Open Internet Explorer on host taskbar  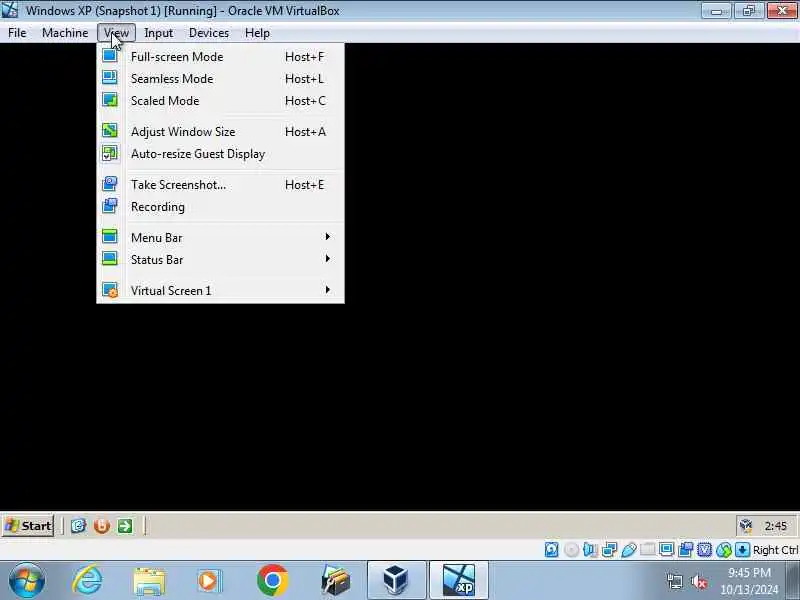pyautogui.click(x=87, y=581)
